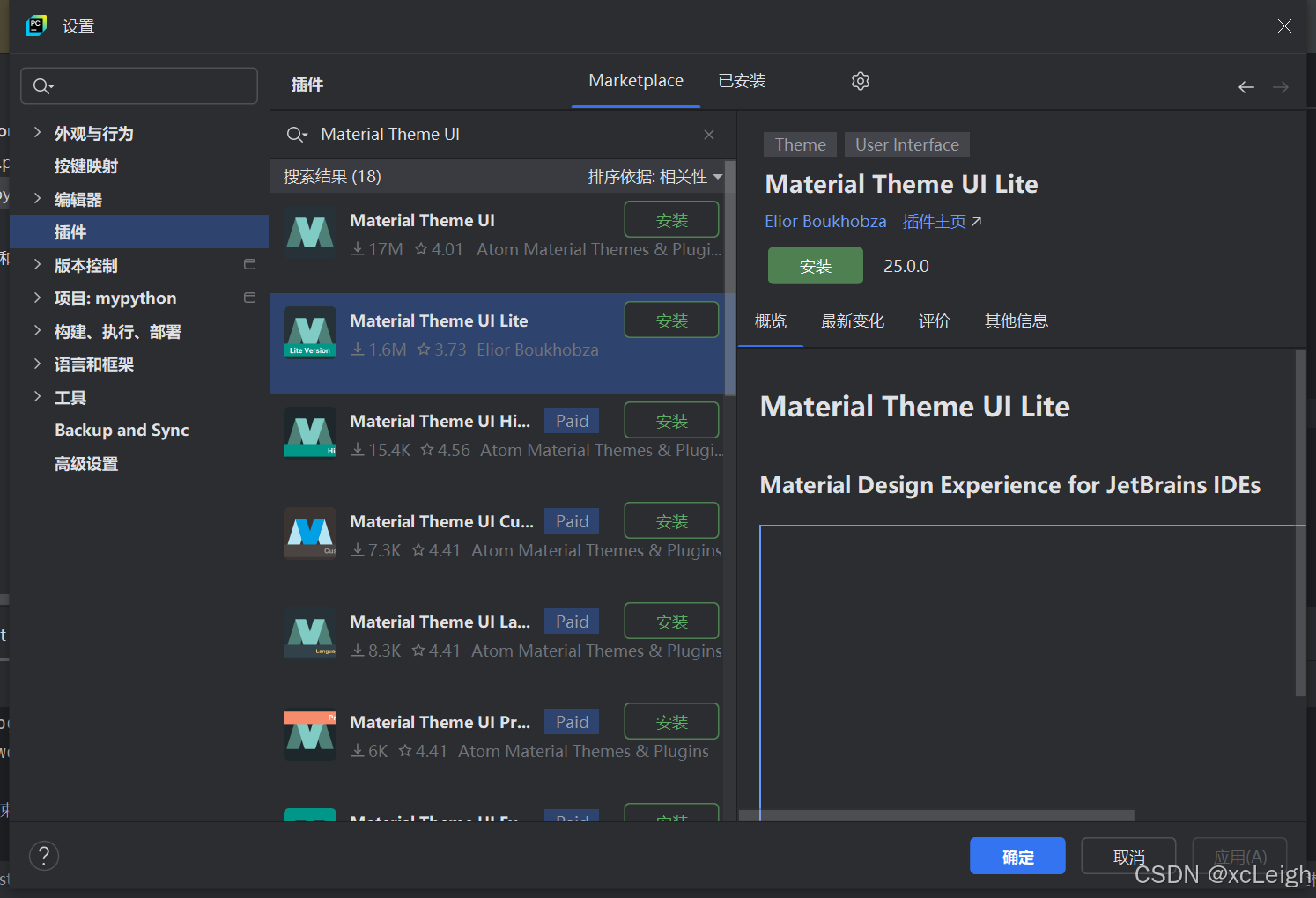
Task: Click the Theme tag
Action: (x=801, y=144)
